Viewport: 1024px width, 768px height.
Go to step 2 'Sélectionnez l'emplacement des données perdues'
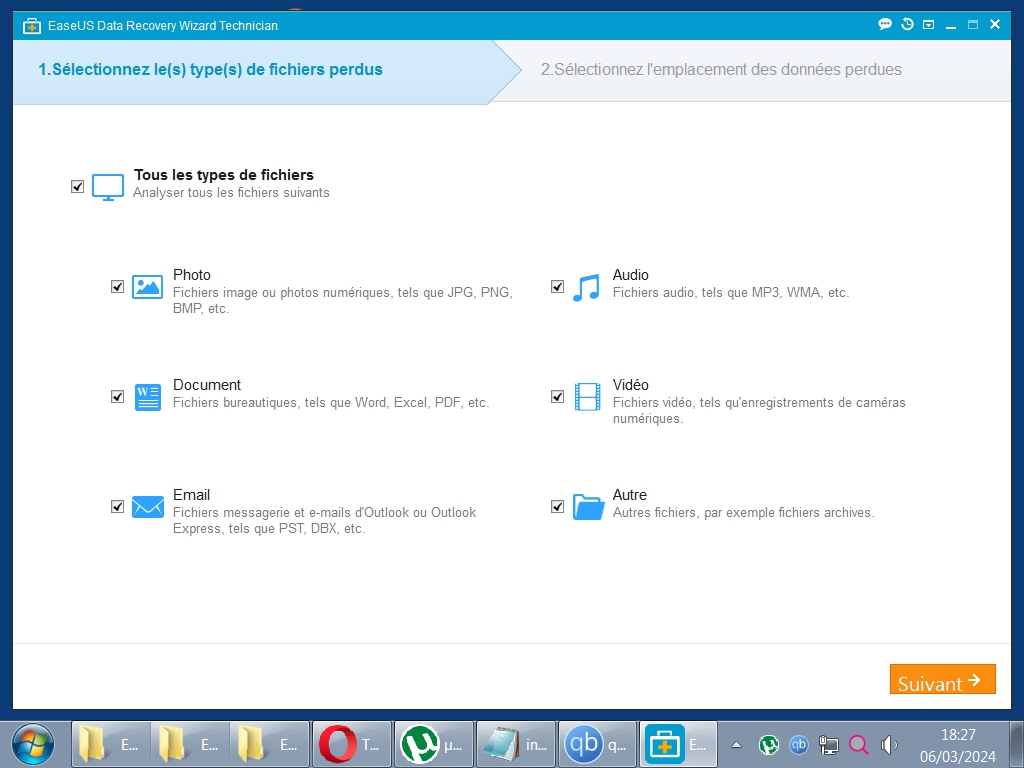(721, 69)
